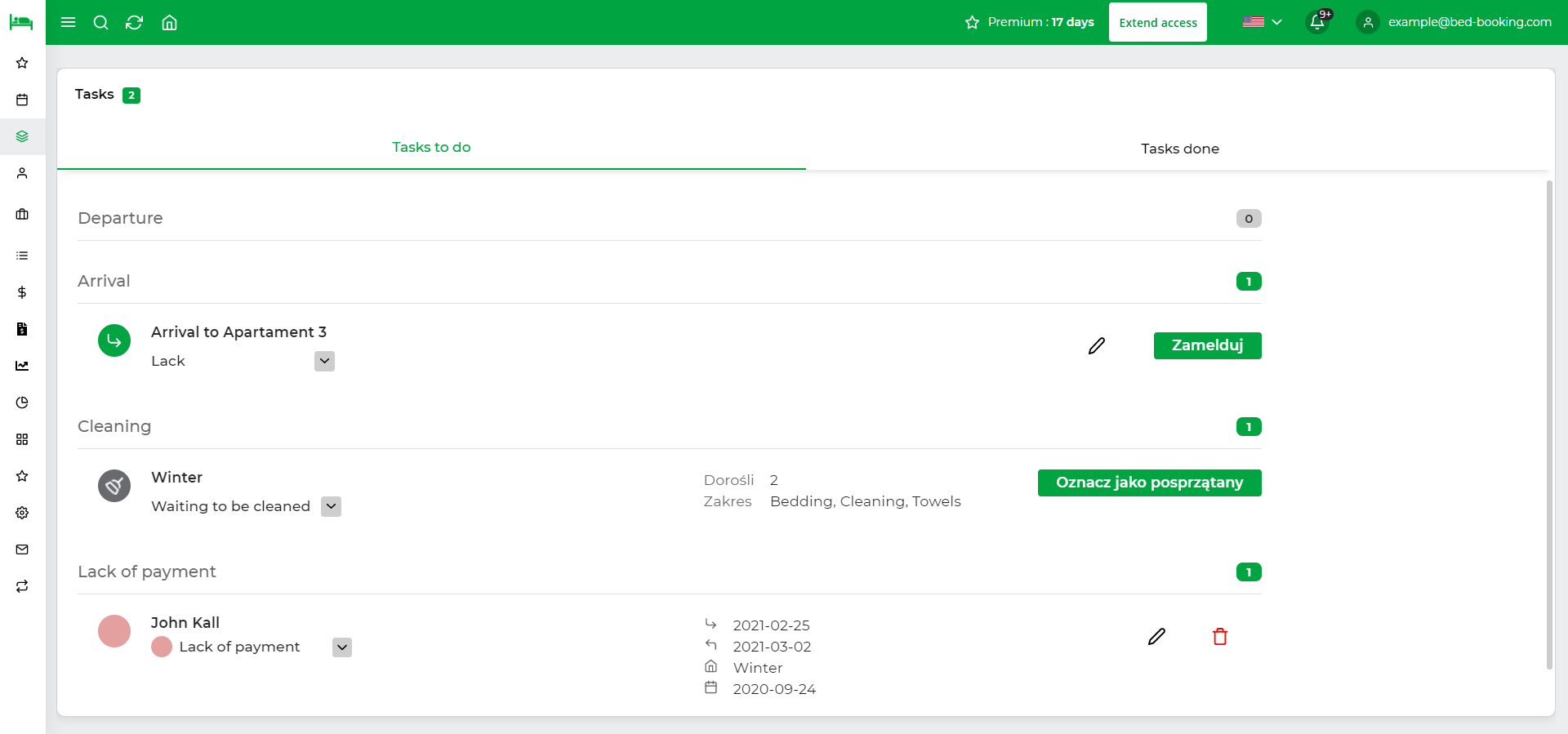Click the Cleaning section header
This screenshot has height=734, width=1568.
click(114, 426)
